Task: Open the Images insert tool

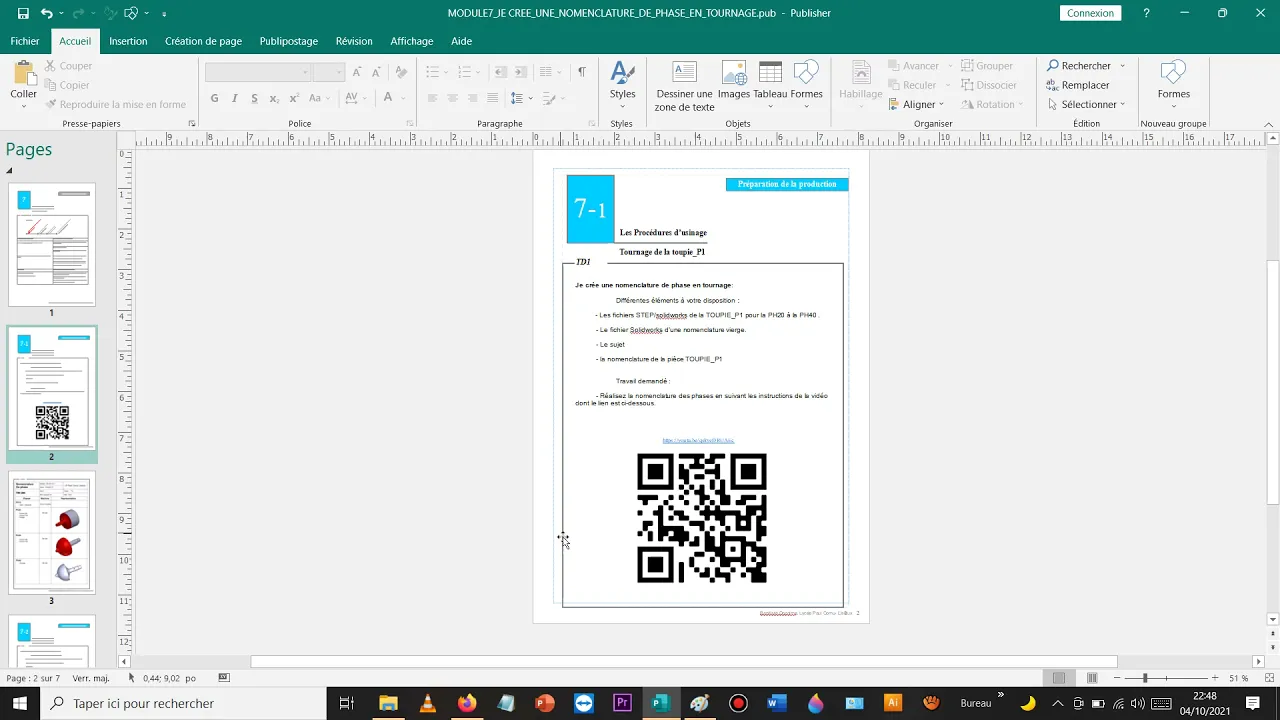Action: click(733, 80)
